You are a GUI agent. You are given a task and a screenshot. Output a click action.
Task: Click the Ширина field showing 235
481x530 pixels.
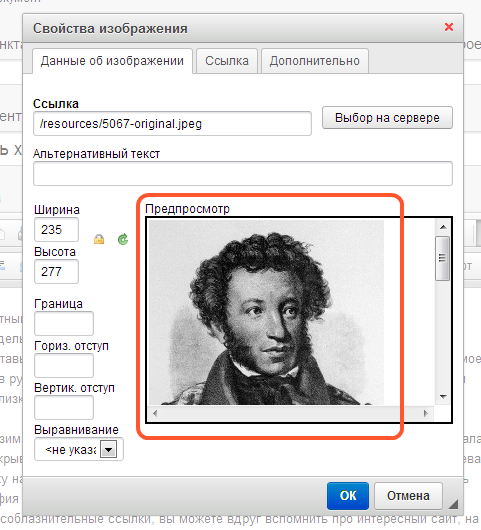click(x=56, y=230)
